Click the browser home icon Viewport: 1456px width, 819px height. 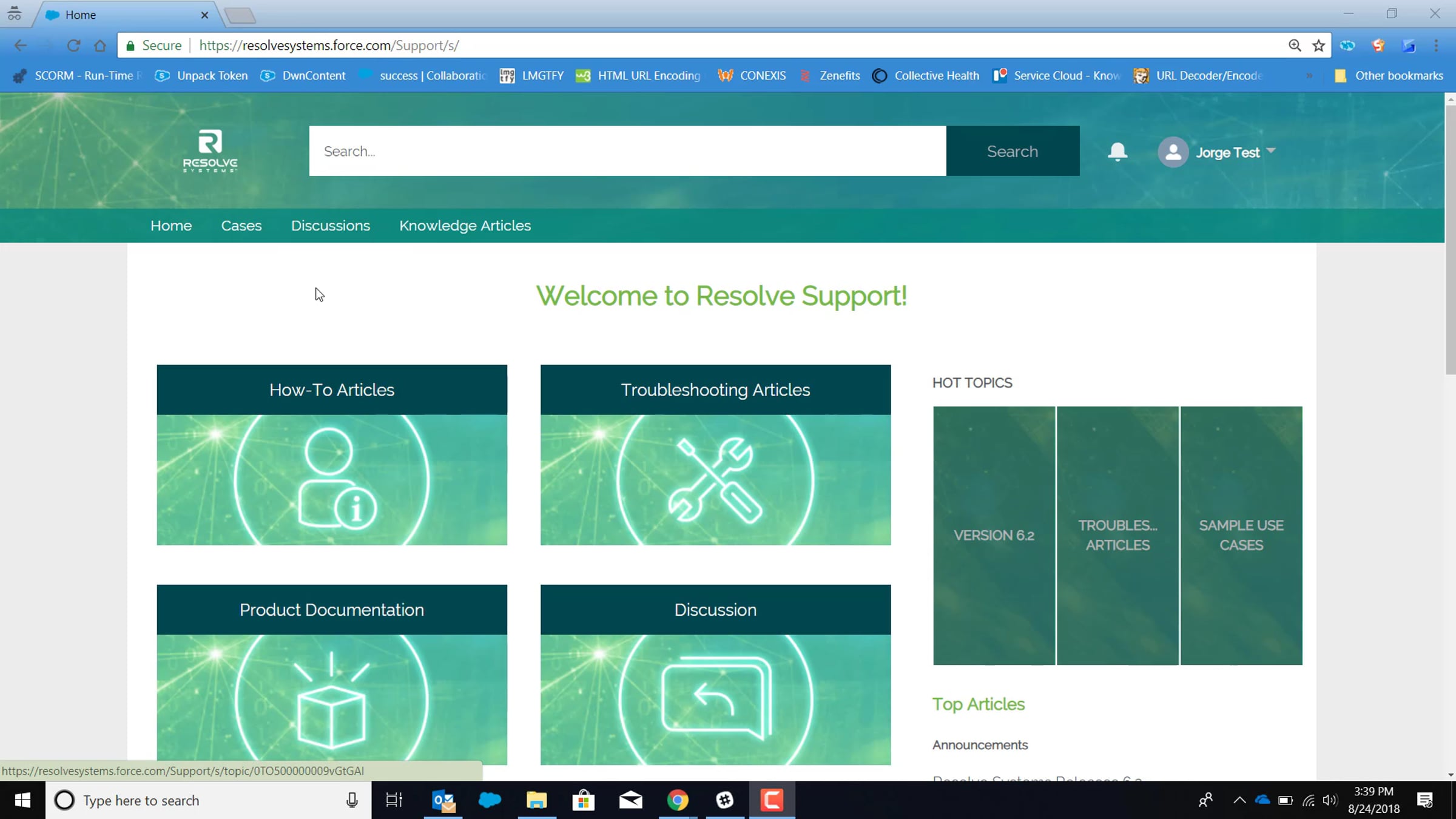100,45
